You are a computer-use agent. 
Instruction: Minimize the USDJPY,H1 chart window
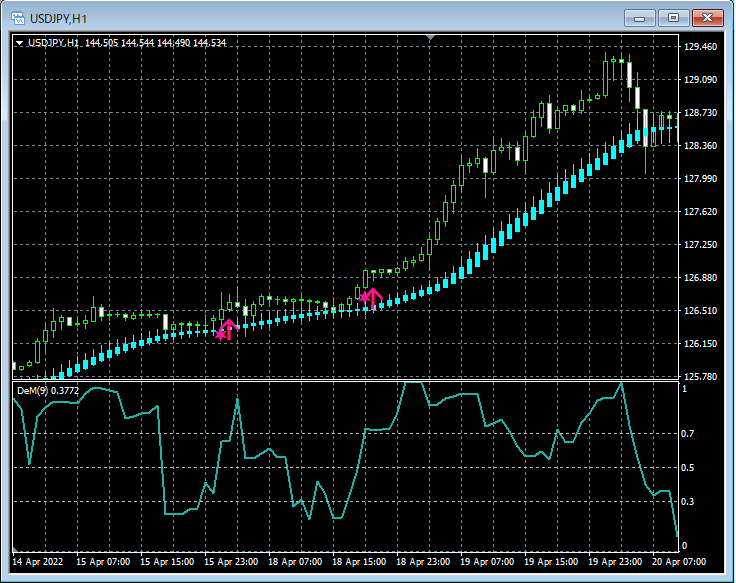click(x=639, y=18)
